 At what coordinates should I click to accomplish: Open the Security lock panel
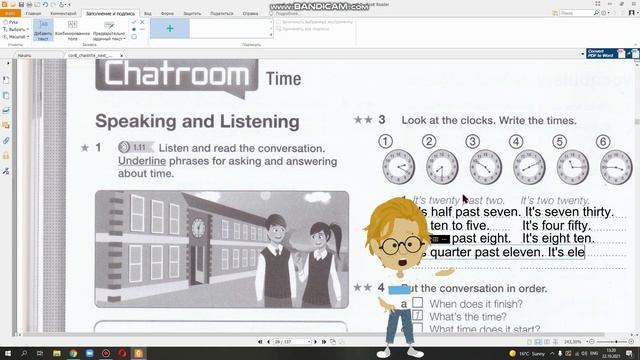(x=6, y=156)
